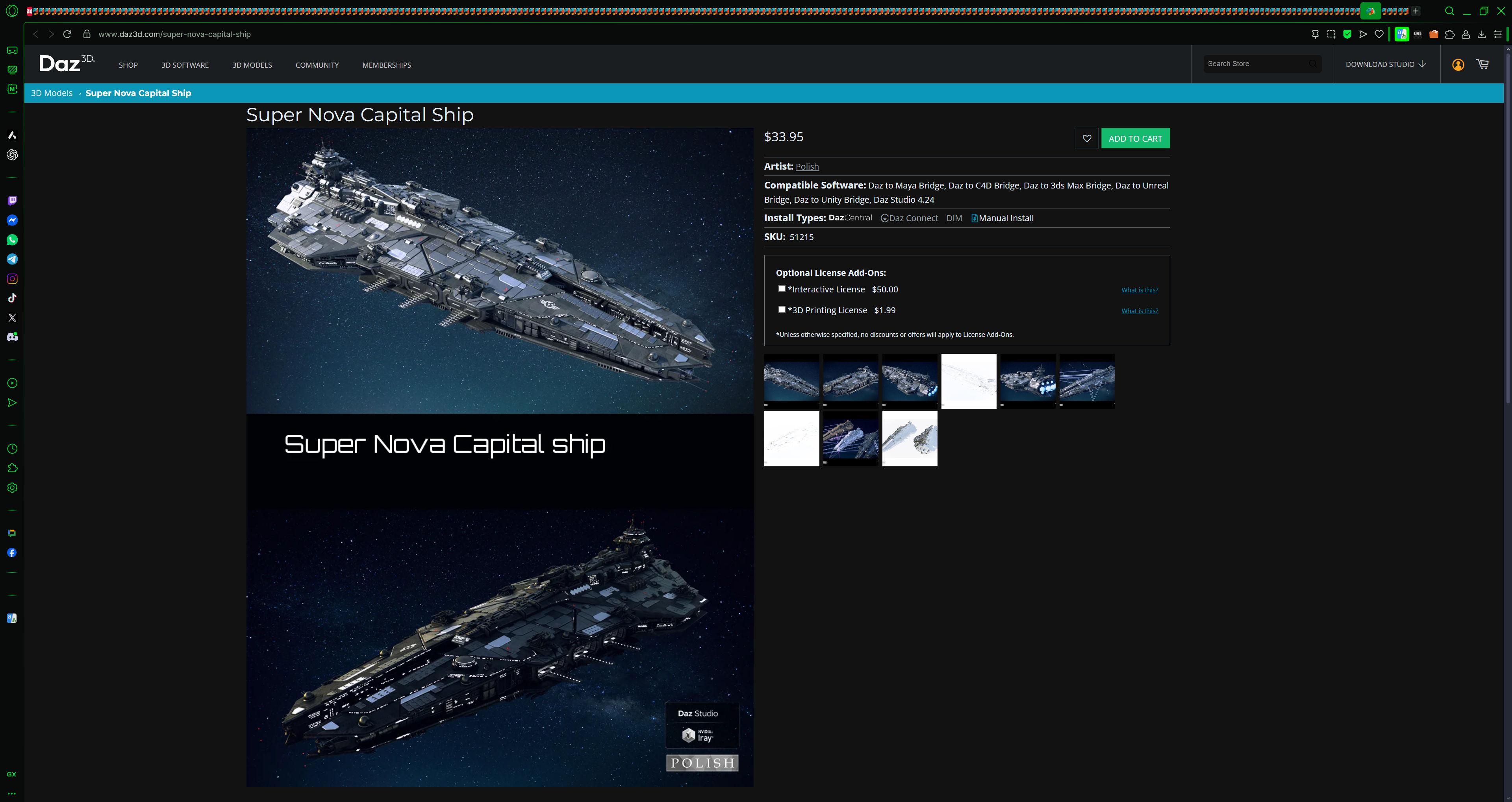Switch to the highlighted active browser tab
This screenshot has width=1512, height=802.
tap(1371, 11)
